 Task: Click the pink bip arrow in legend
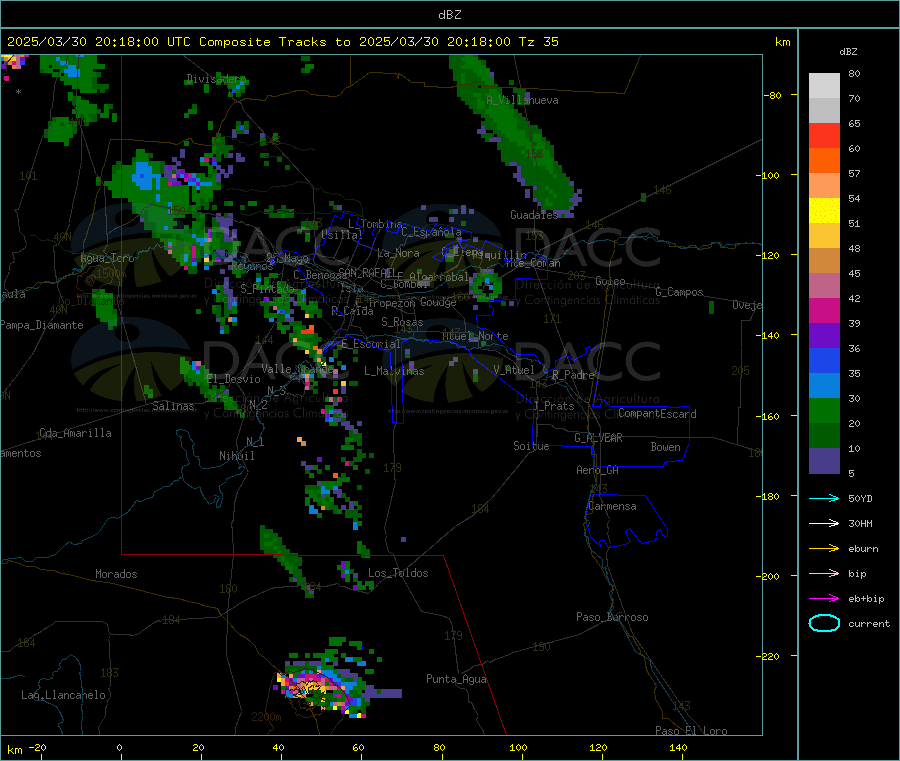pyautogui.click(x=824, y=573)
